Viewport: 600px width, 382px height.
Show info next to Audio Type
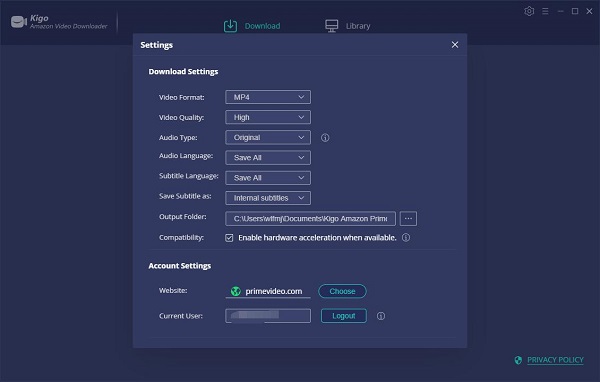(325, 138)
